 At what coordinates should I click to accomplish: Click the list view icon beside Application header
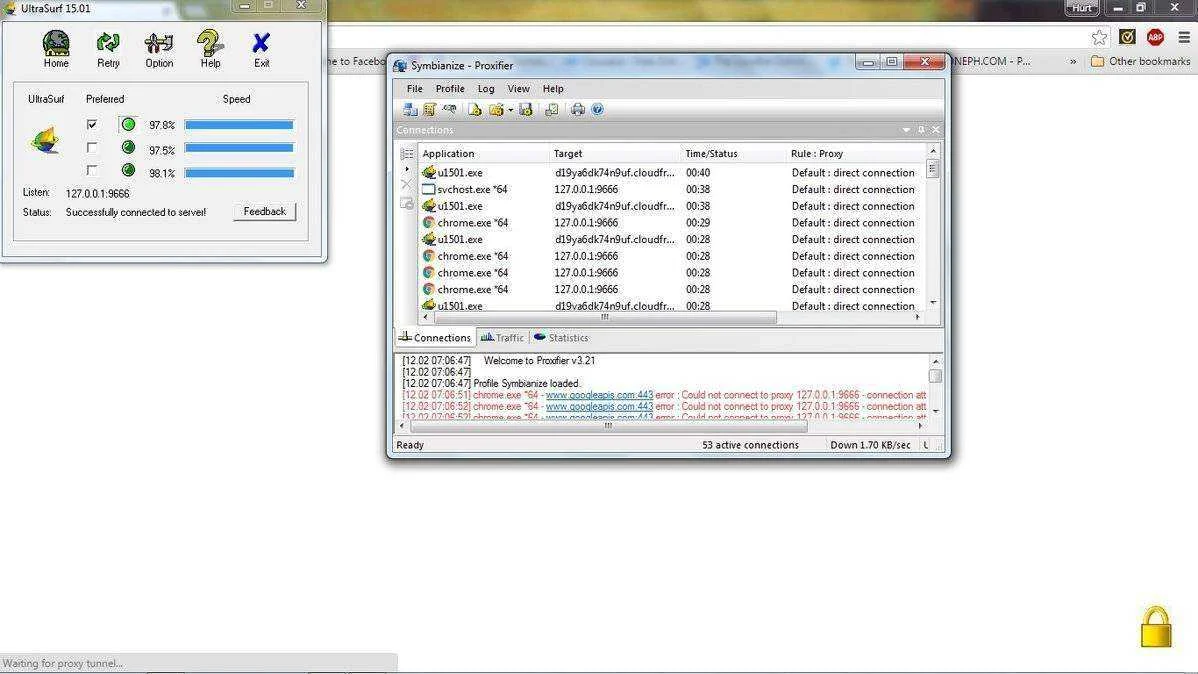click(407, 154)
